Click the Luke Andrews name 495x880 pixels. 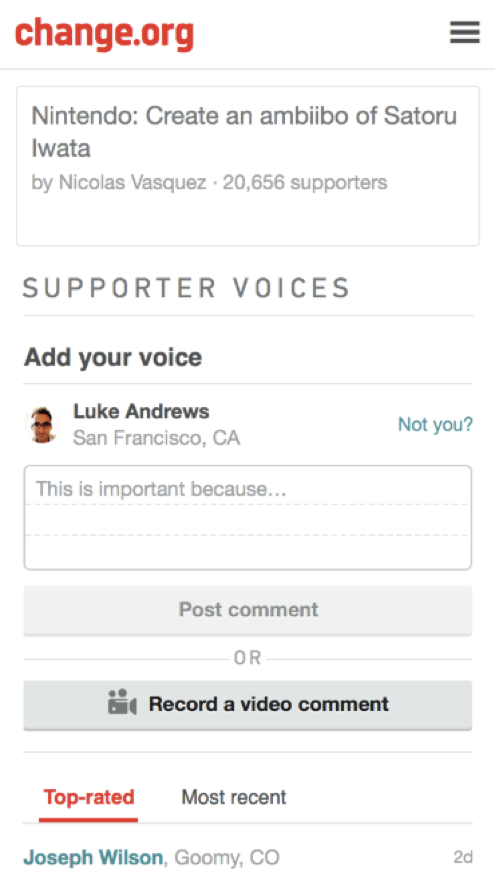click(x=141, y=411)
